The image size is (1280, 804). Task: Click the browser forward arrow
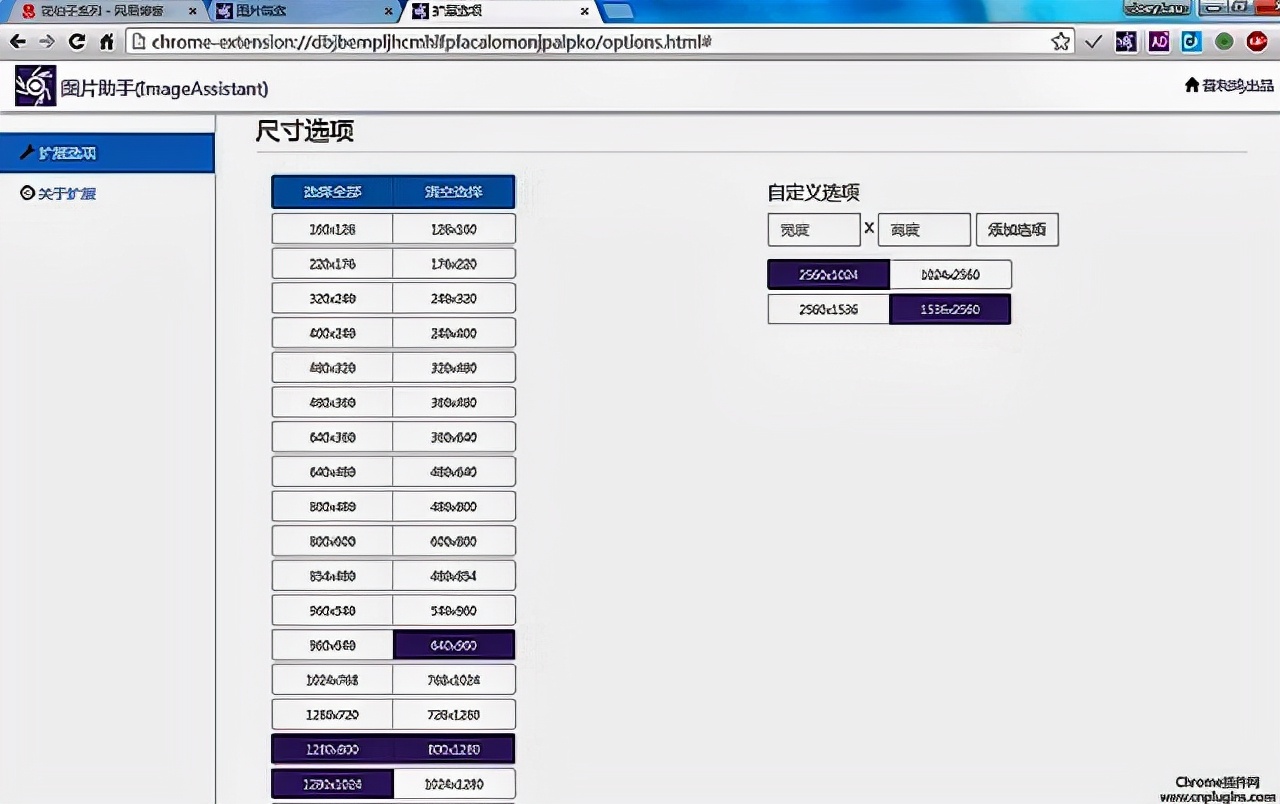coord(46,42)
